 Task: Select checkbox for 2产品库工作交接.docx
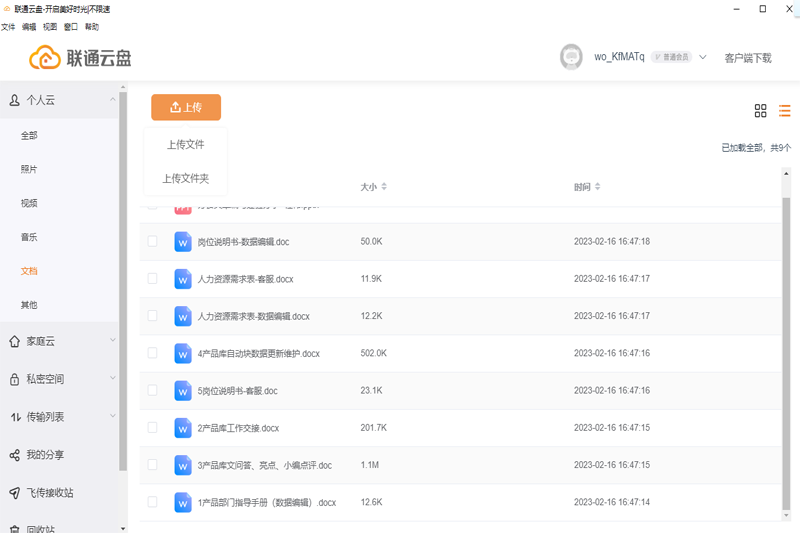pyautogui.click(x=152, y=427)
